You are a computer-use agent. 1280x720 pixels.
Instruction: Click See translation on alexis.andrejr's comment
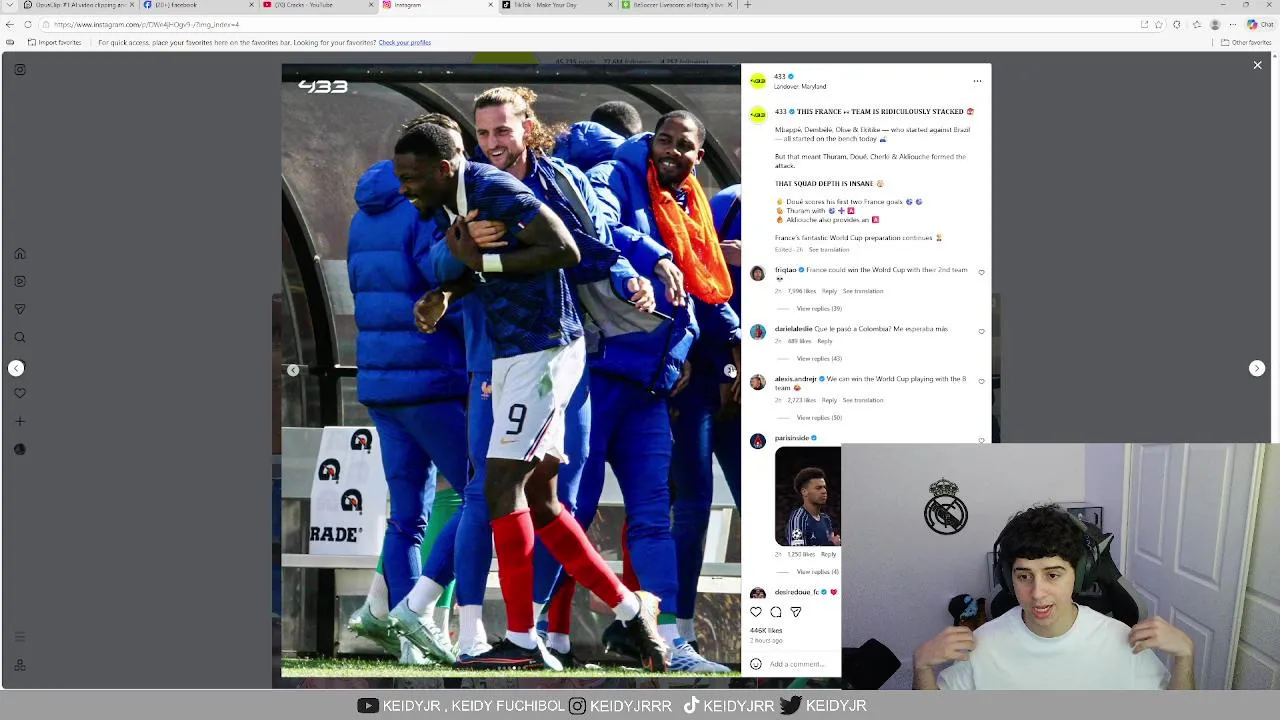(x=863, y=400)
